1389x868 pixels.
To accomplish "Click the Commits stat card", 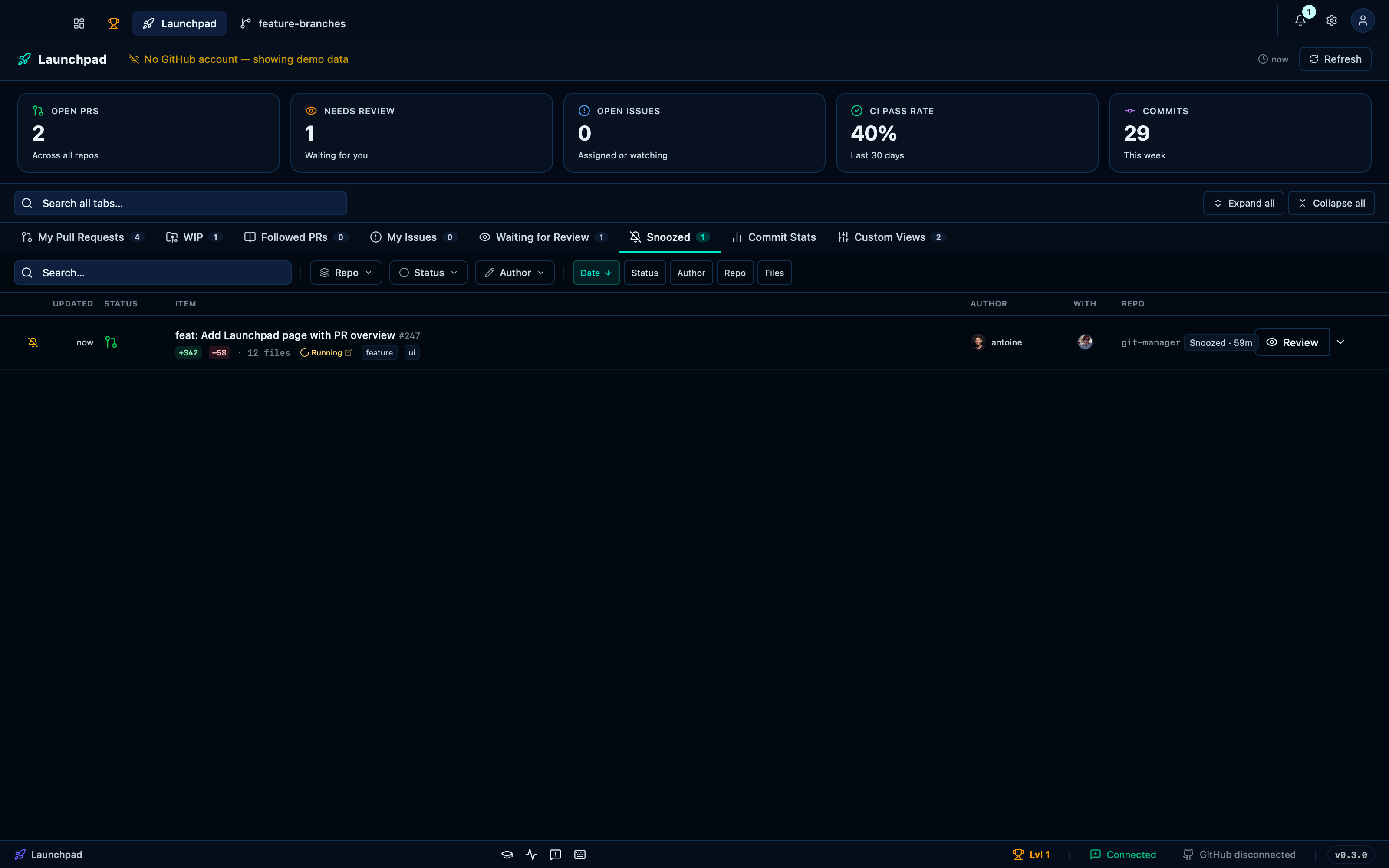I will (1241, 133).
